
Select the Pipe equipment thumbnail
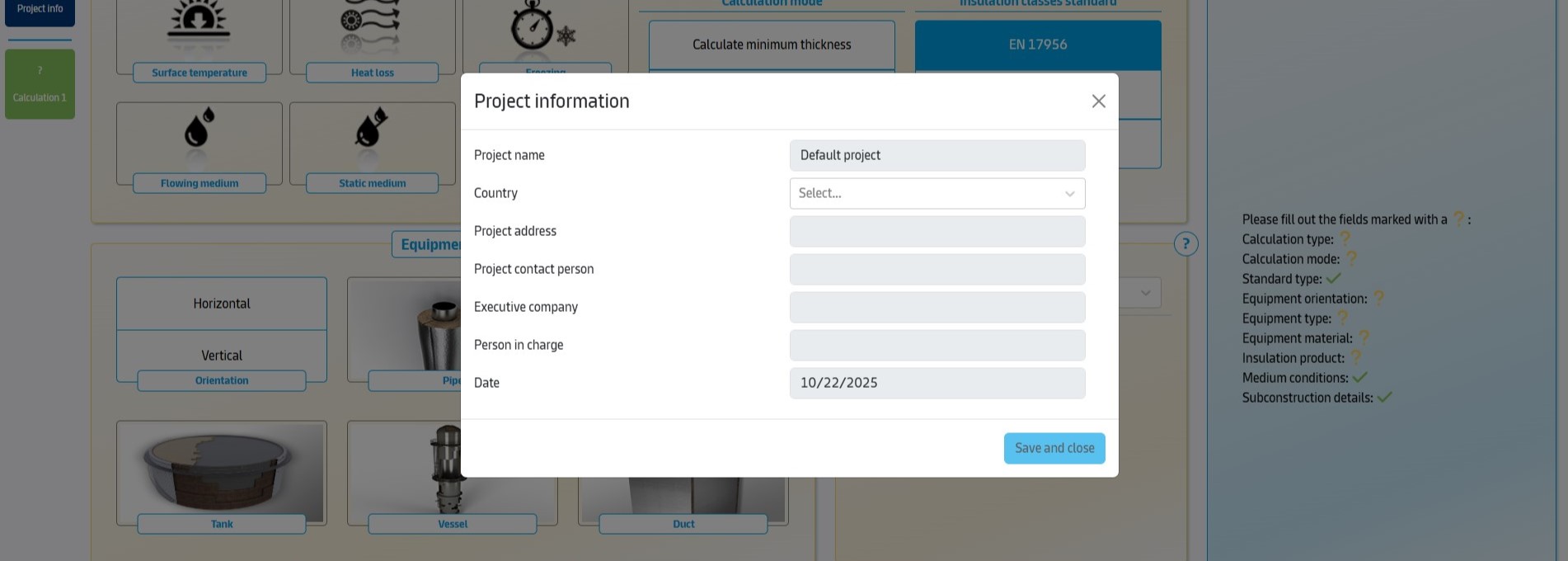point(404,329)
